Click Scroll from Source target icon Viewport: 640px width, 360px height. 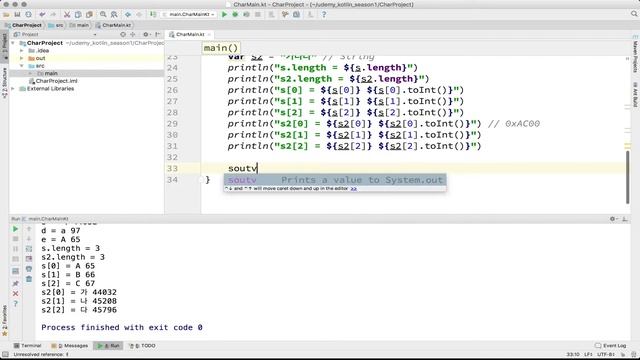[x=123, y=35]
